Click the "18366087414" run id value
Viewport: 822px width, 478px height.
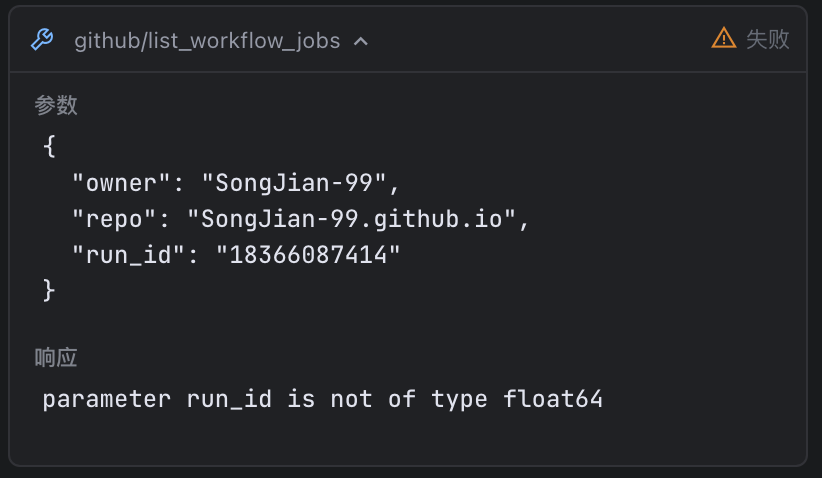[308, 255]
